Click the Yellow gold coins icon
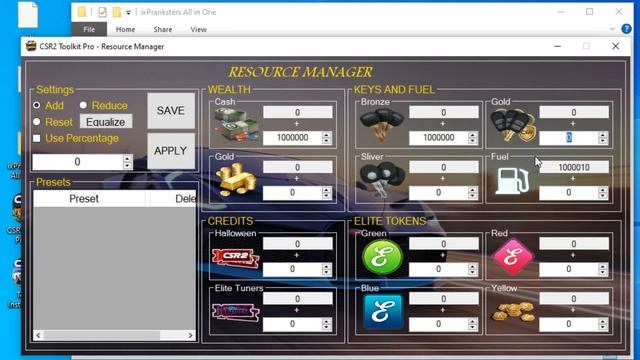The image size is (640, 360). (513, 312)
